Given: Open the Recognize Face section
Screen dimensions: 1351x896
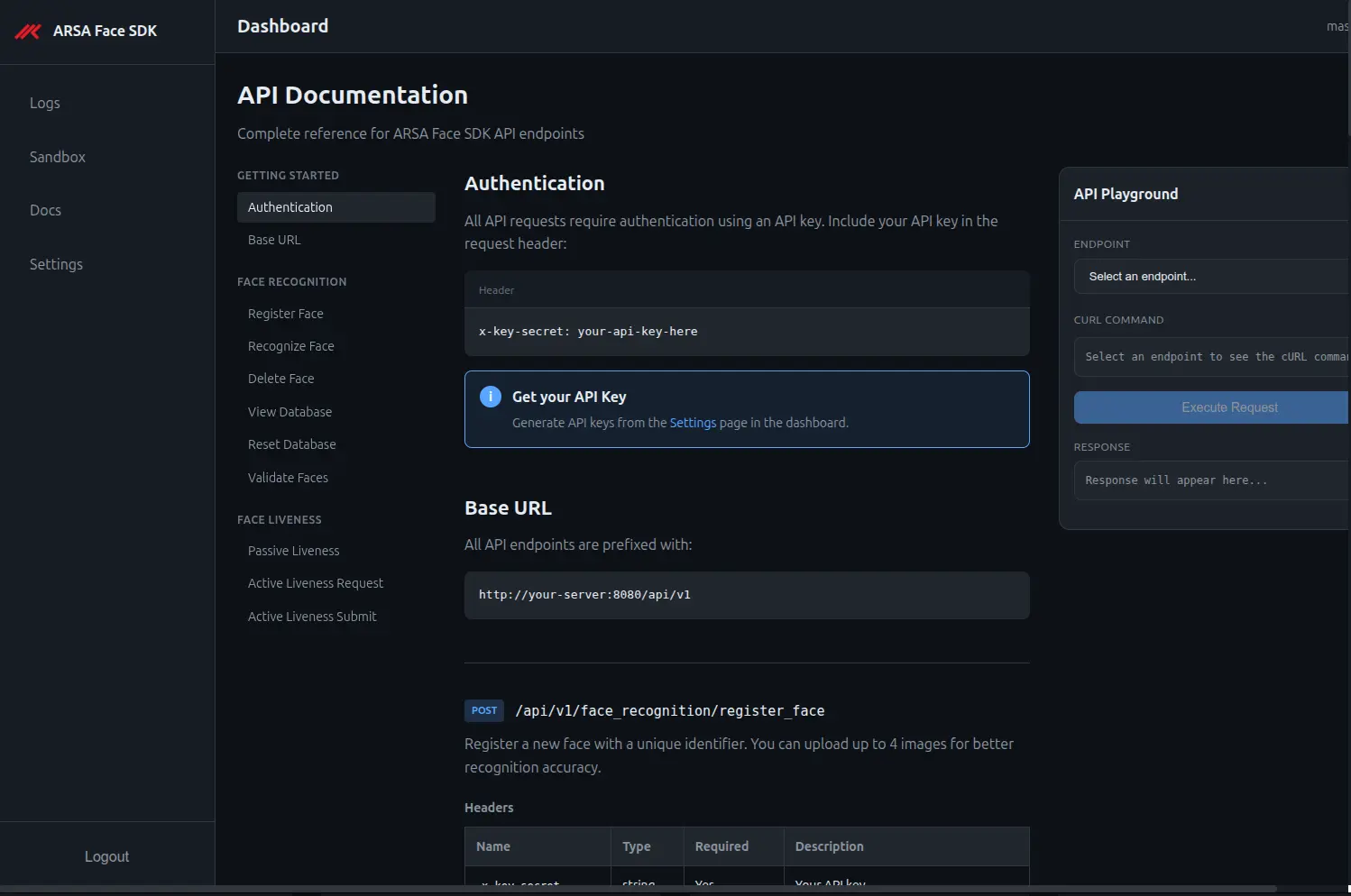Looking at the screenshot, I should point(290,346).
